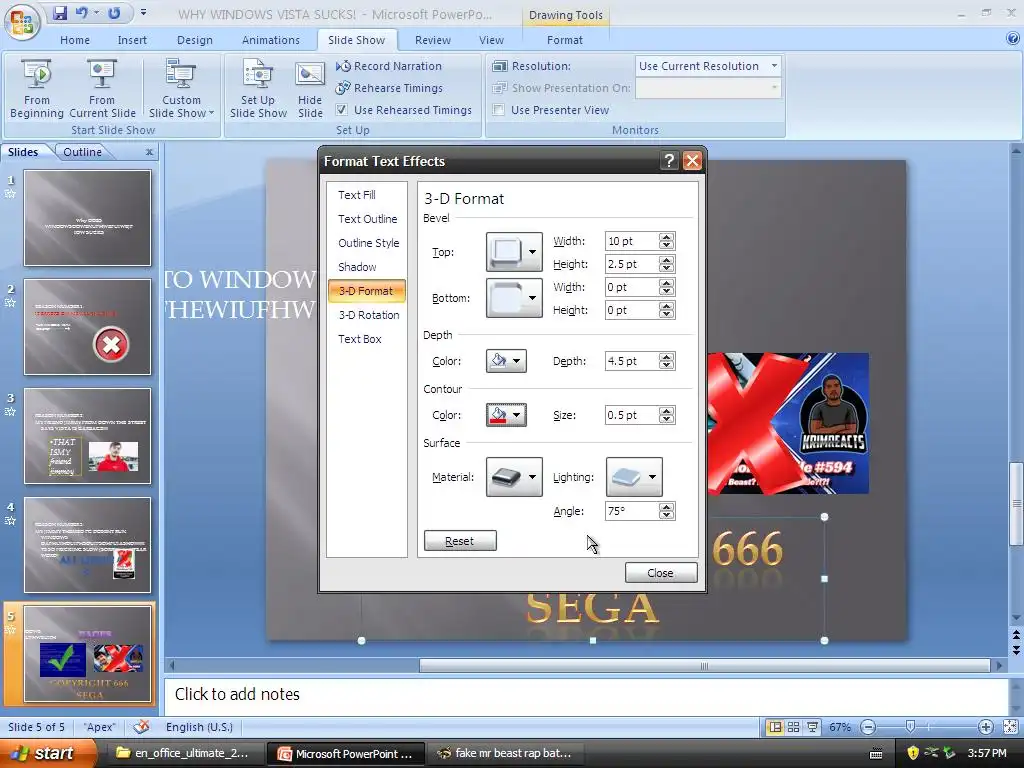Open Custom Slide Show menu
The height and width of the screenshot is (768, 1024).
tap(181, 89)
